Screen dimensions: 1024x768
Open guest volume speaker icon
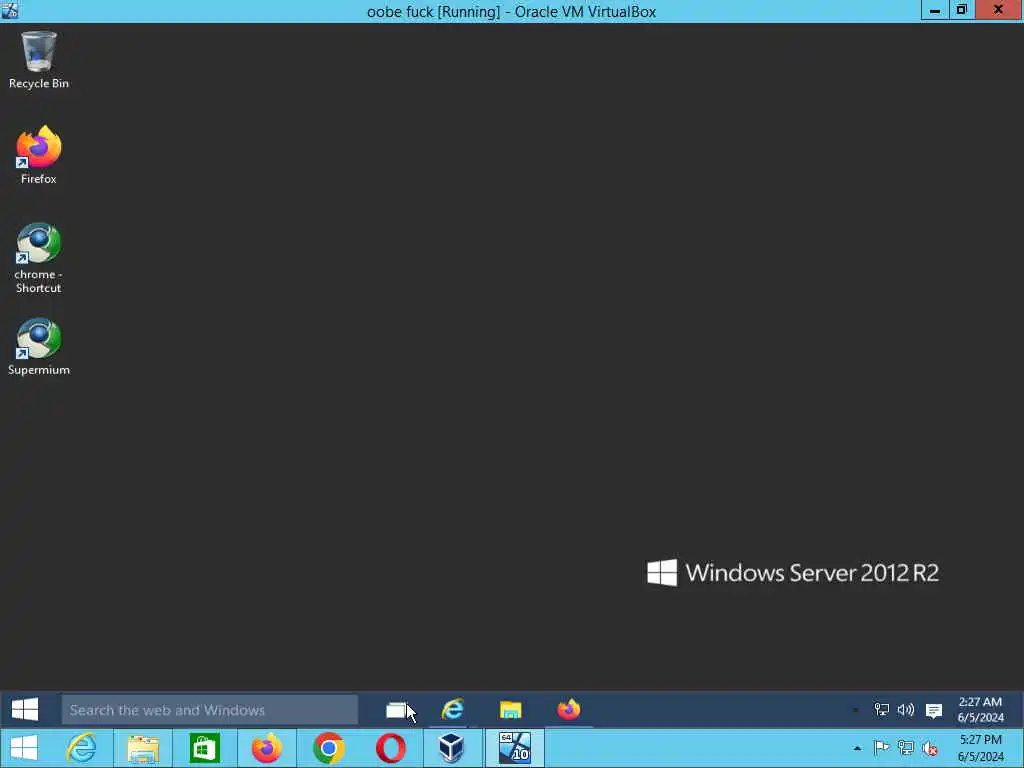coord(906,710)
